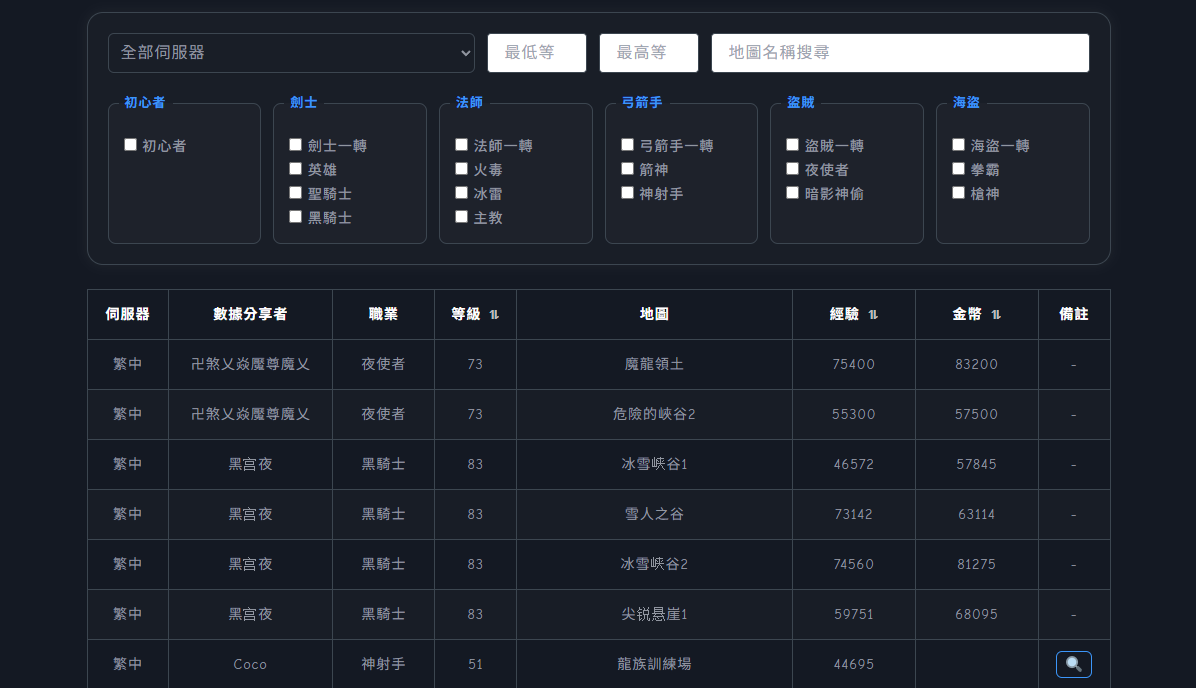Click experience value 75400
The width and height of the screenshot is (1196, 688).
pos(854,365)
